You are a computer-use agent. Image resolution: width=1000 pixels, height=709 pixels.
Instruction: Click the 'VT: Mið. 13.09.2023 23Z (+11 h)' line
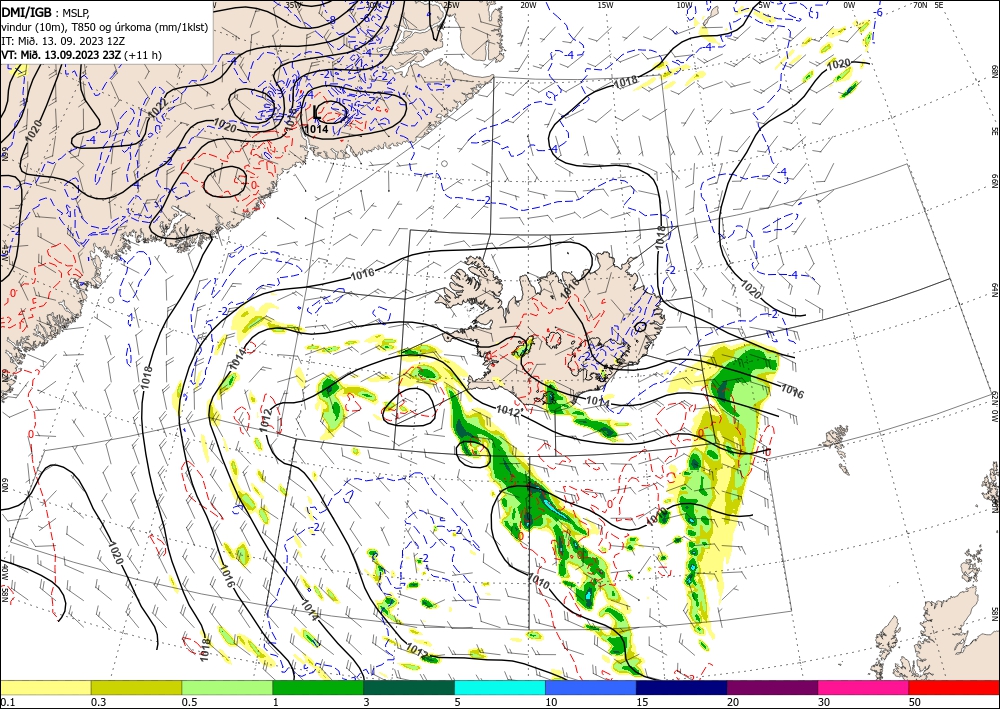(x=82, y=55)
